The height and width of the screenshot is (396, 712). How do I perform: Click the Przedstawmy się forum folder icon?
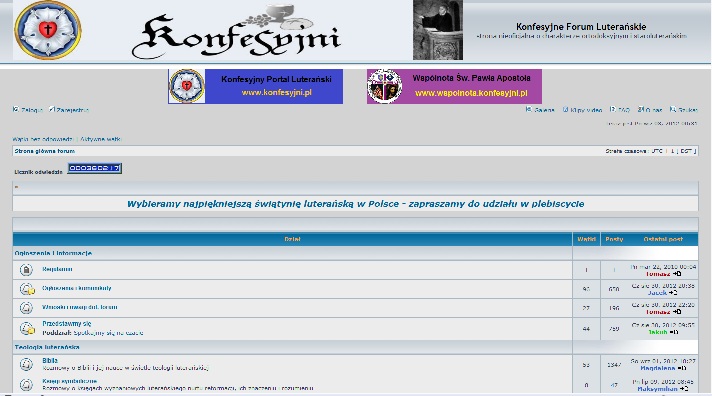click(x=27, y=328)
